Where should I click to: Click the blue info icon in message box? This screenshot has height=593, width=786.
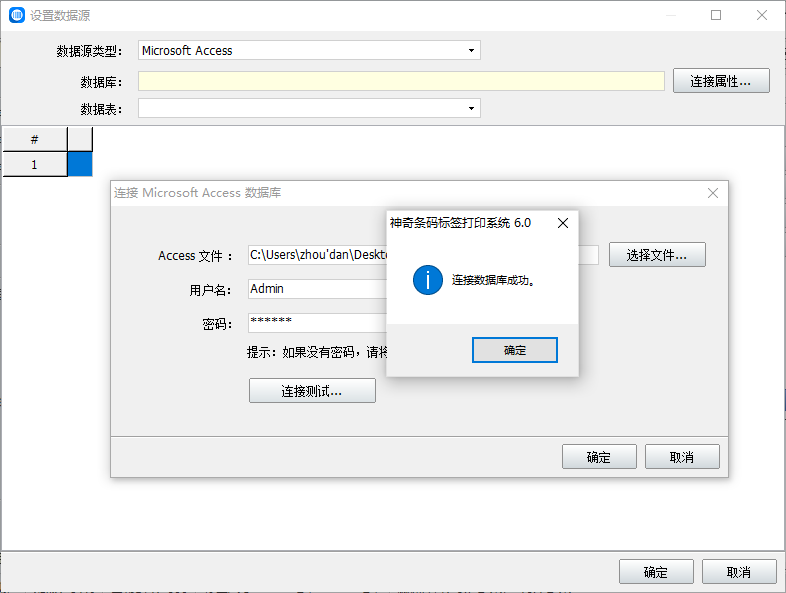(427, 280)
